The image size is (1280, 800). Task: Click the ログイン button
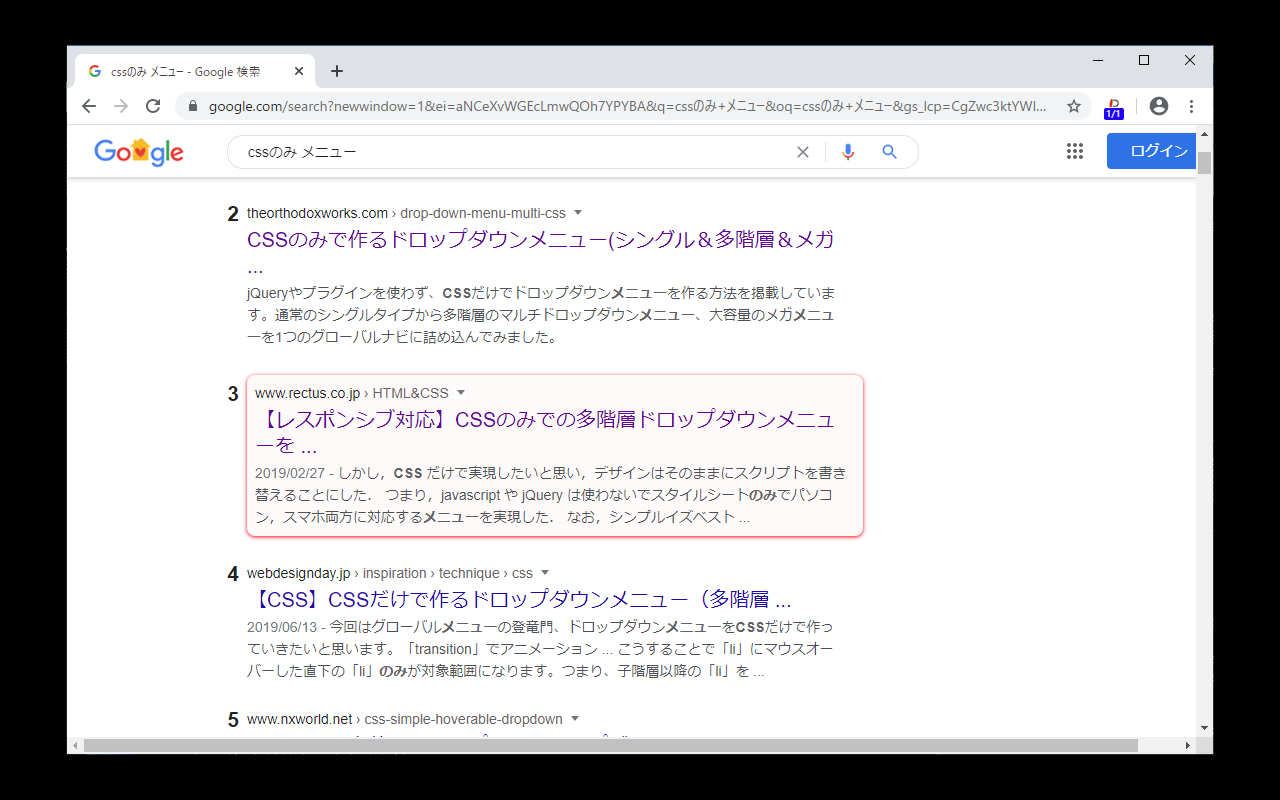[1152, 151]
